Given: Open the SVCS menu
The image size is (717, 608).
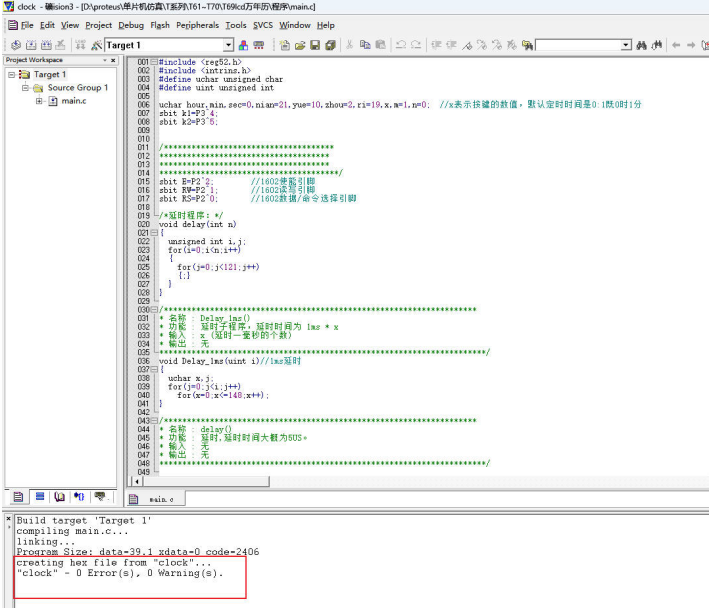Looking at the screenshot, I should (263, 25).
